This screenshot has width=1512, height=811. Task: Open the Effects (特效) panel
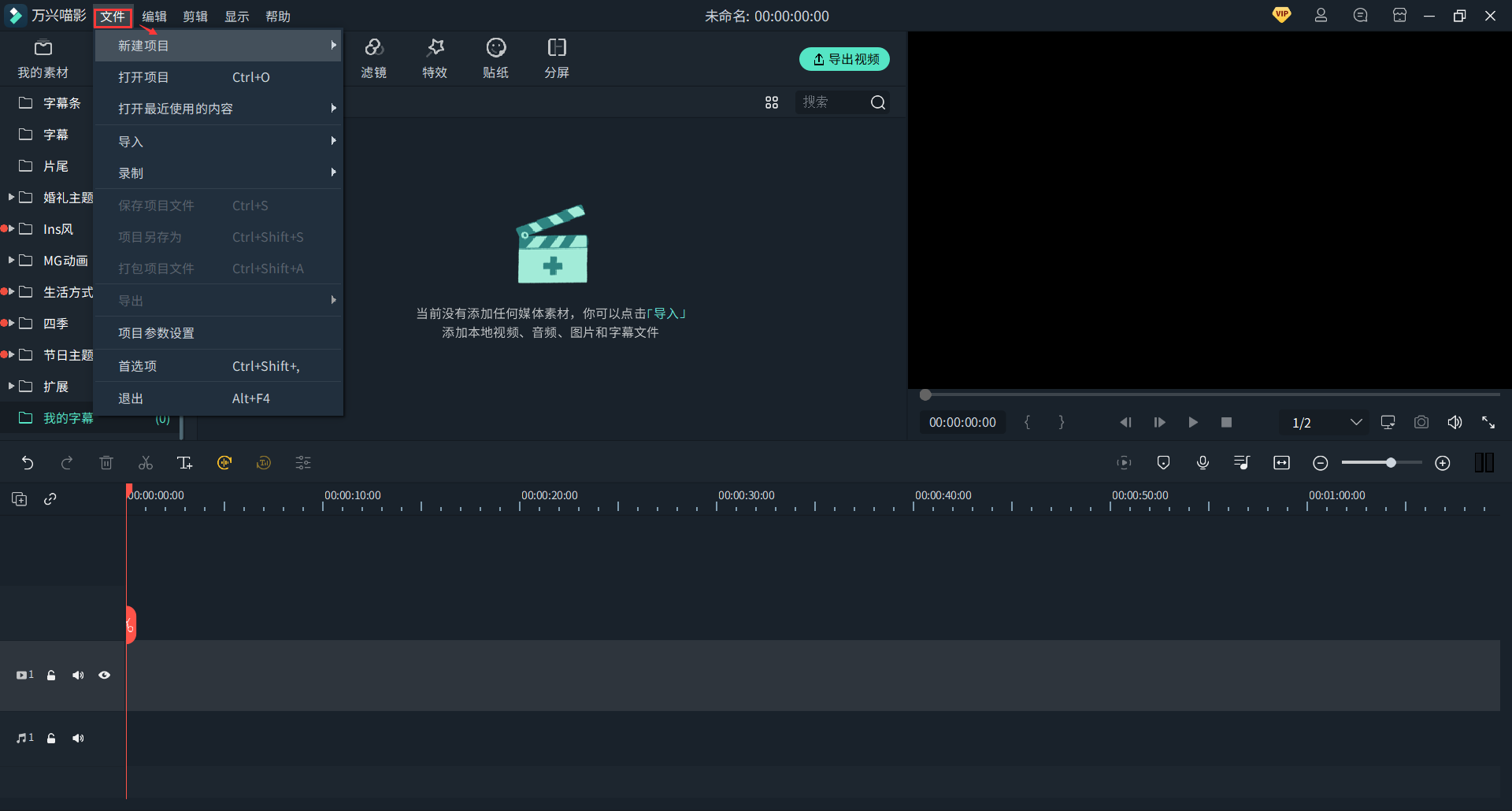pyautogui.click(x=435, y=58)
